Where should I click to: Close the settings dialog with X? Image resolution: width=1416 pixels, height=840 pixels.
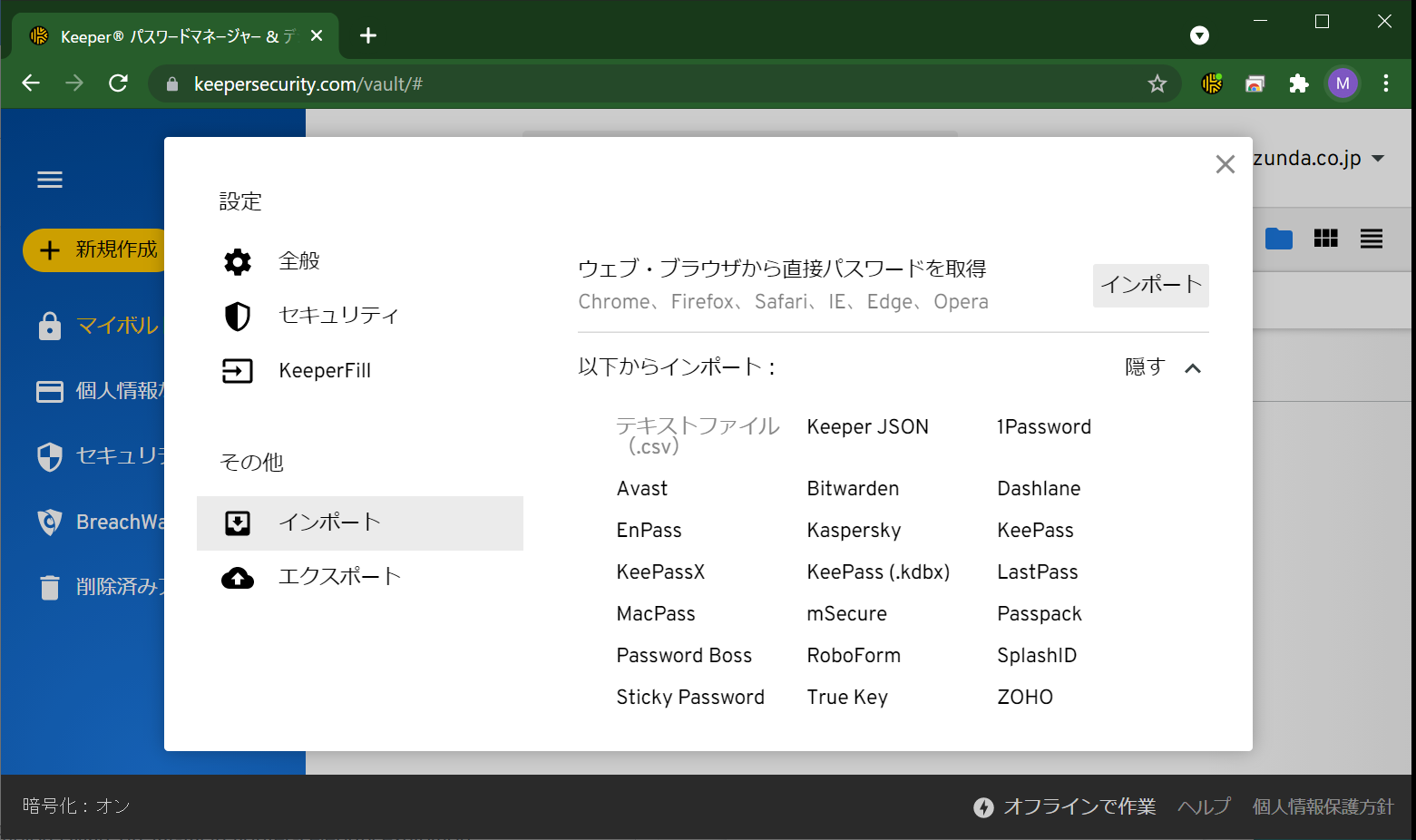coord(1225,164)
